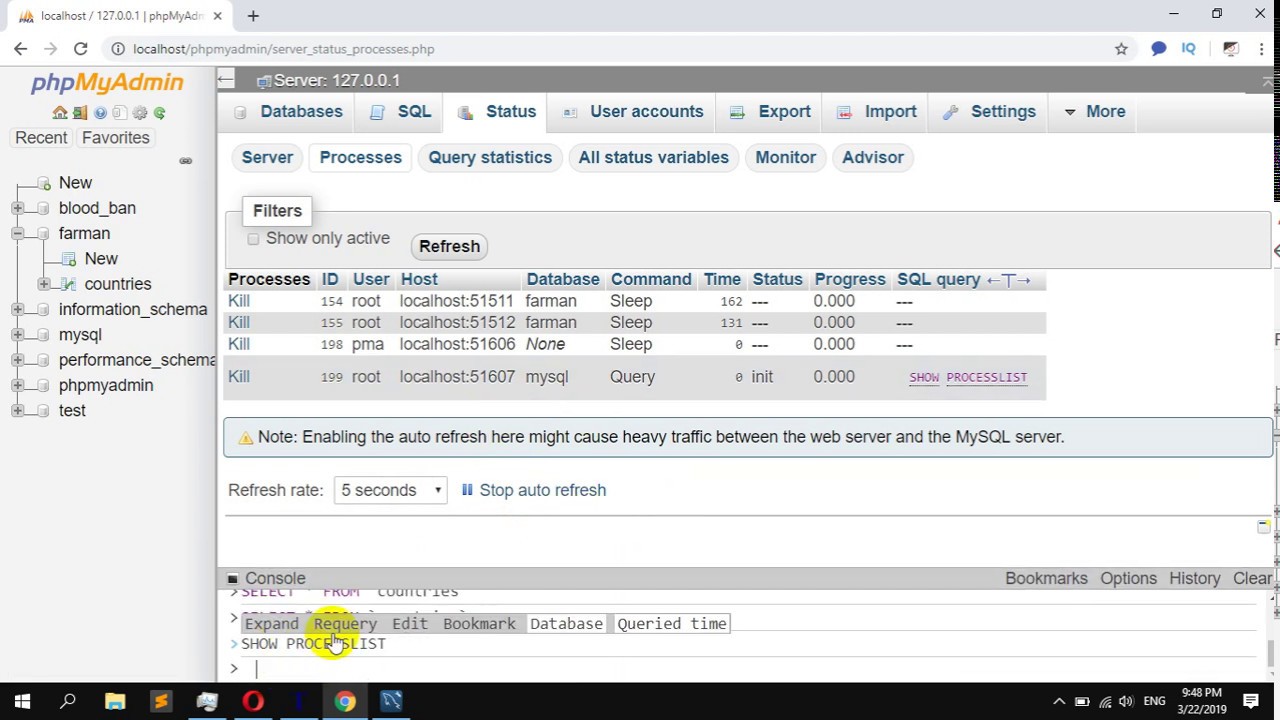The height and width of the screenshot is (720, 1280).
Task: Expand test database tree node
Action: tap(17, 411)
